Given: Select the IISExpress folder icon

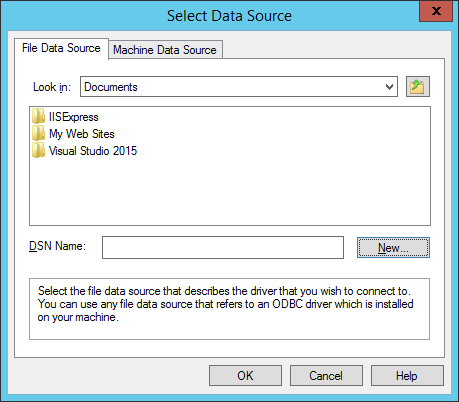Looking at the screenshot, I should coord(38,116).
